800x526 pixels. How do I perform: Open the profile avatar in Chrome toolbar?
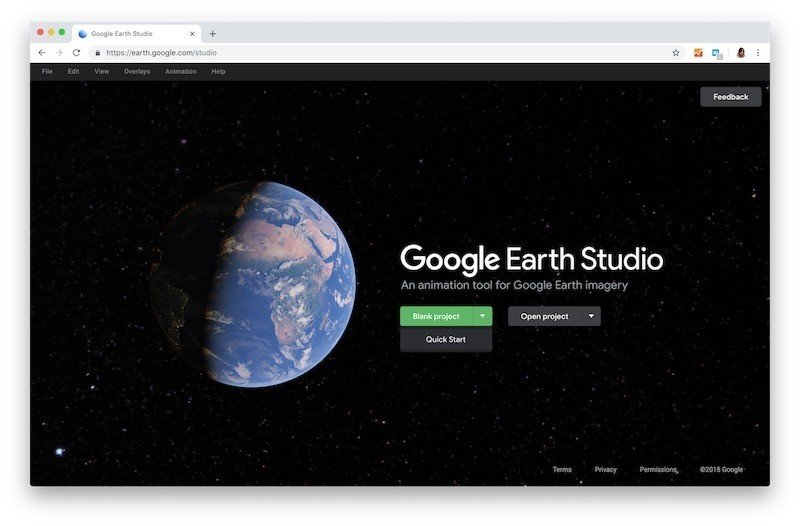(741, 53)
